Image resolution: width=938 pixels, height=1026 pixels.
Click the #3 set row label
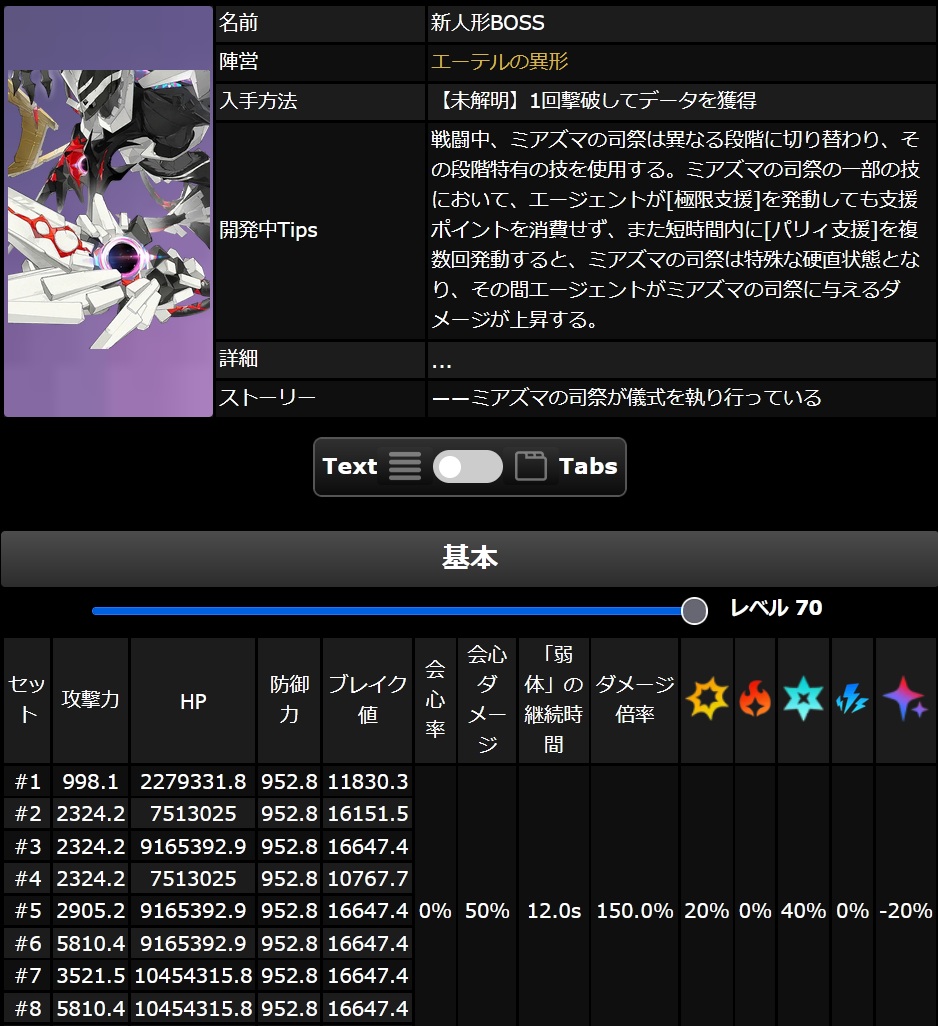(27, 846)
